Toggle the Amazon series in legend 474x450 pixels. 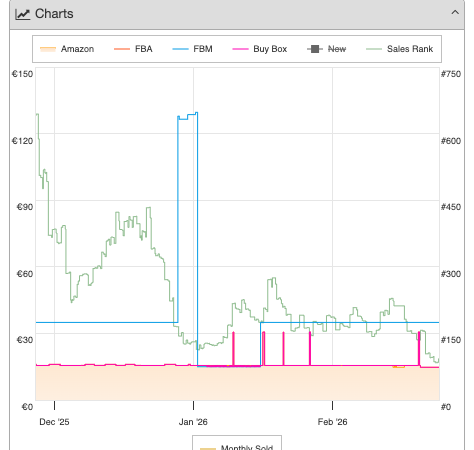tap(67, 49)
